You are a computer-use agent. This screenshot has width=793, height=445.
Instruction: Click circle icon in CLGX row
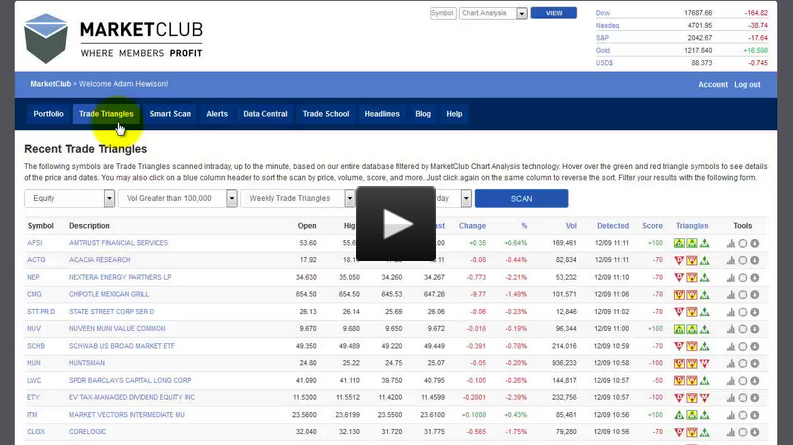(x=743, y=432)
